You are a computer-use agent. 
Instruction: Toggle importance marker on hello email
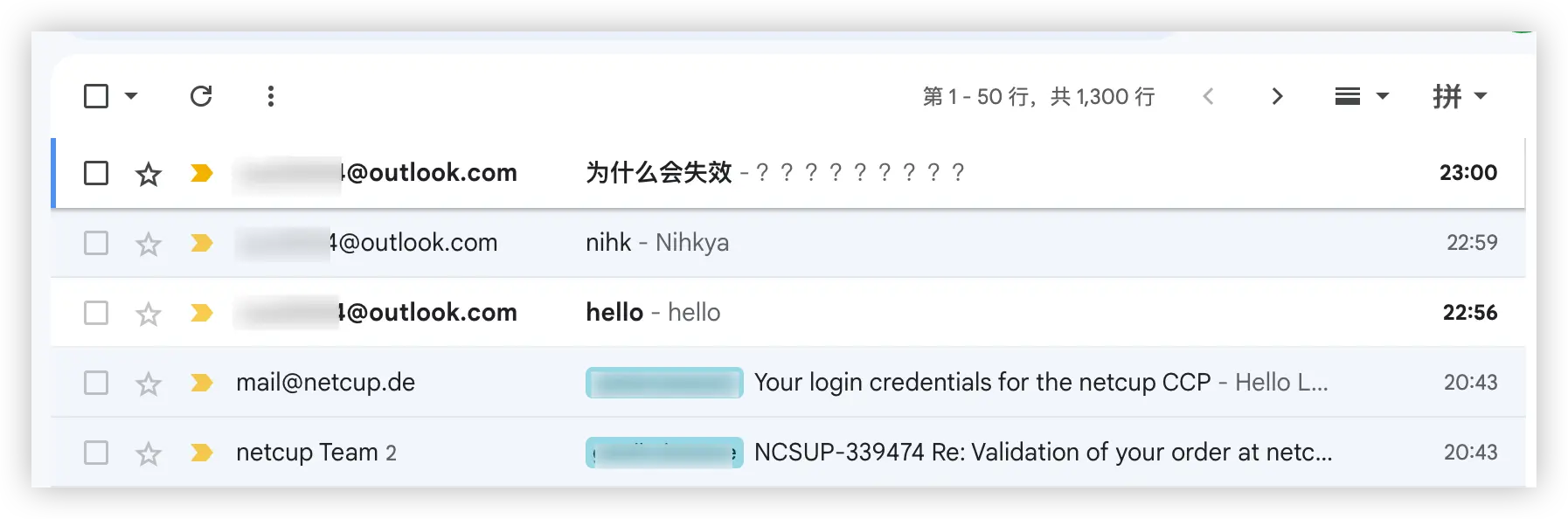coord(202,313)
